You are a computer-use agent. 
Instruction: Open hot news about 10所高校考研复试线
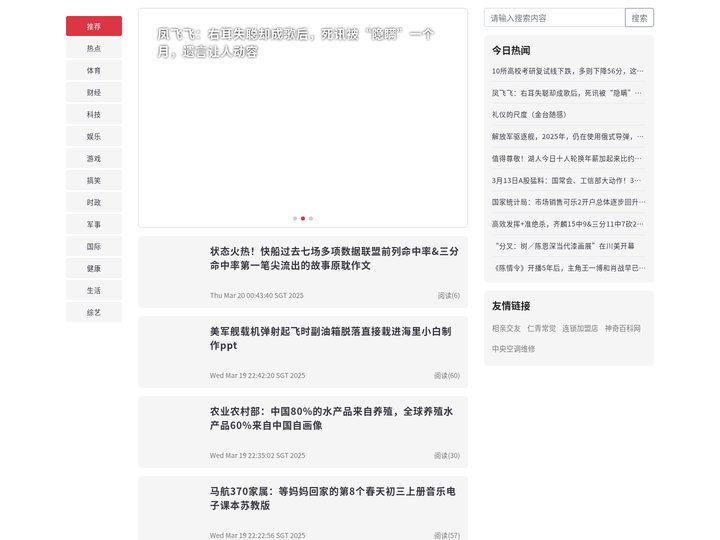point(568,71)
